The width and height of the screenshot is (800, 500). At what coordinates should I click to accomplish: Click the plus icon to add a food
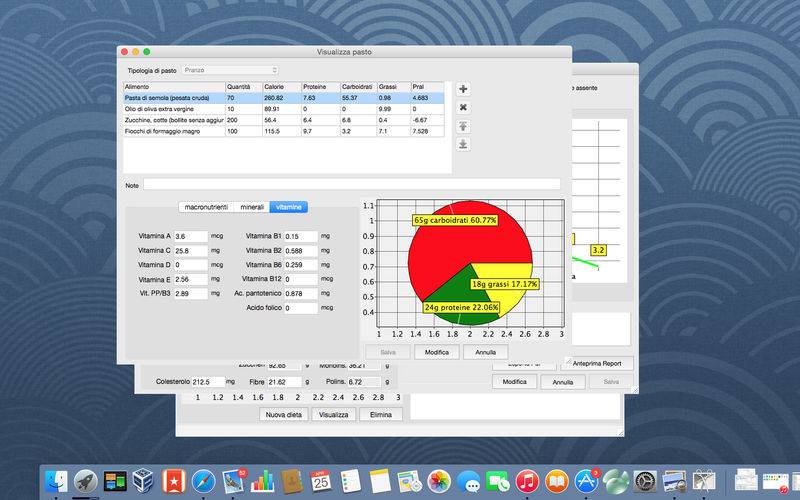point(463,89)
